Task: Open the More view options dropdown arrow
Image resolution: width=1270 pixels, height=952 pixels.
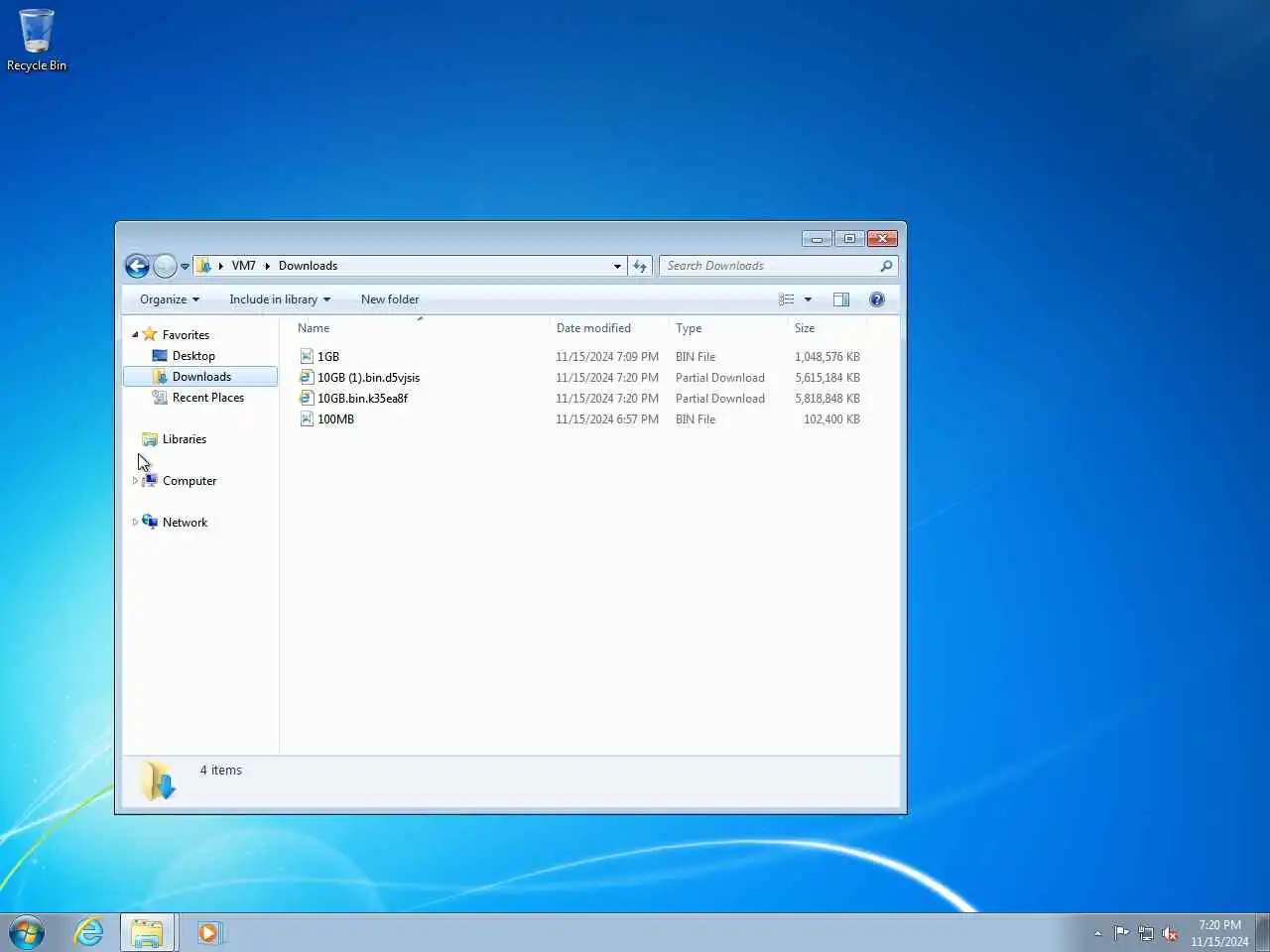Action: [808, 299]
